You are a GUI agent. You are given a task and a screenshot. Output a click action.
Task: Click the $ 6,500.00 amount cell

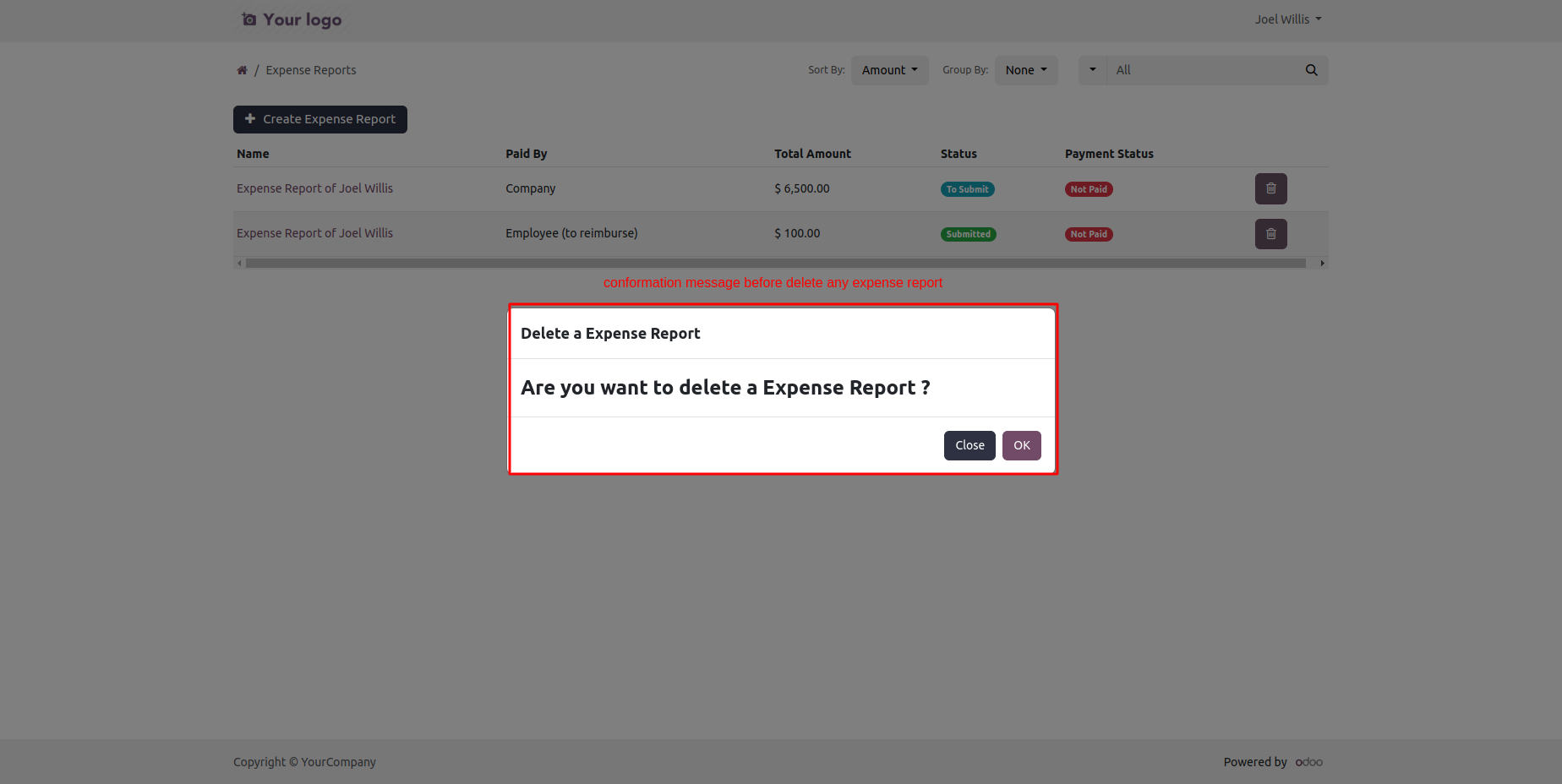801,188
